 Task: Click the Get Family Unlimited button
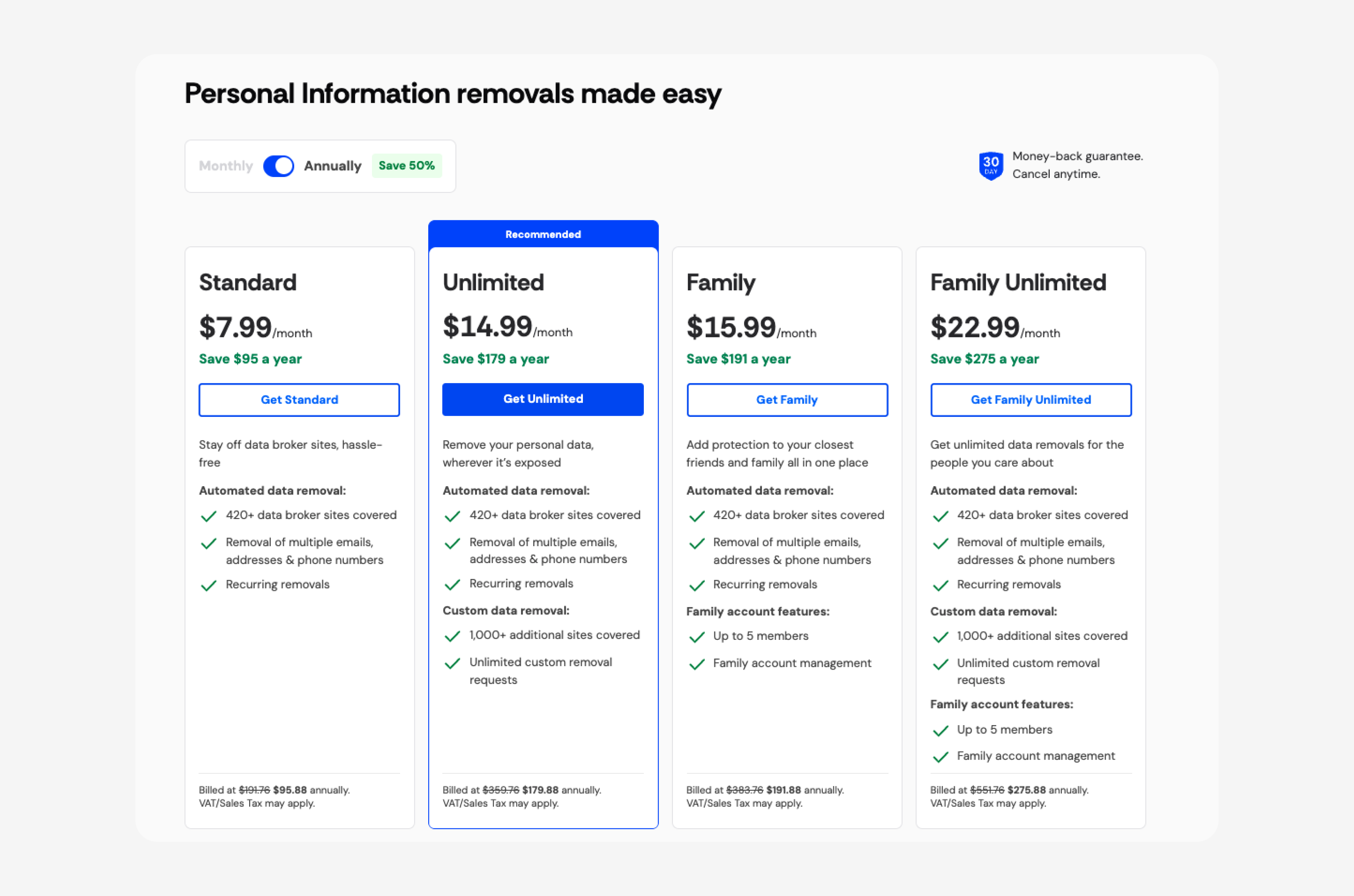coord(1030,400)
